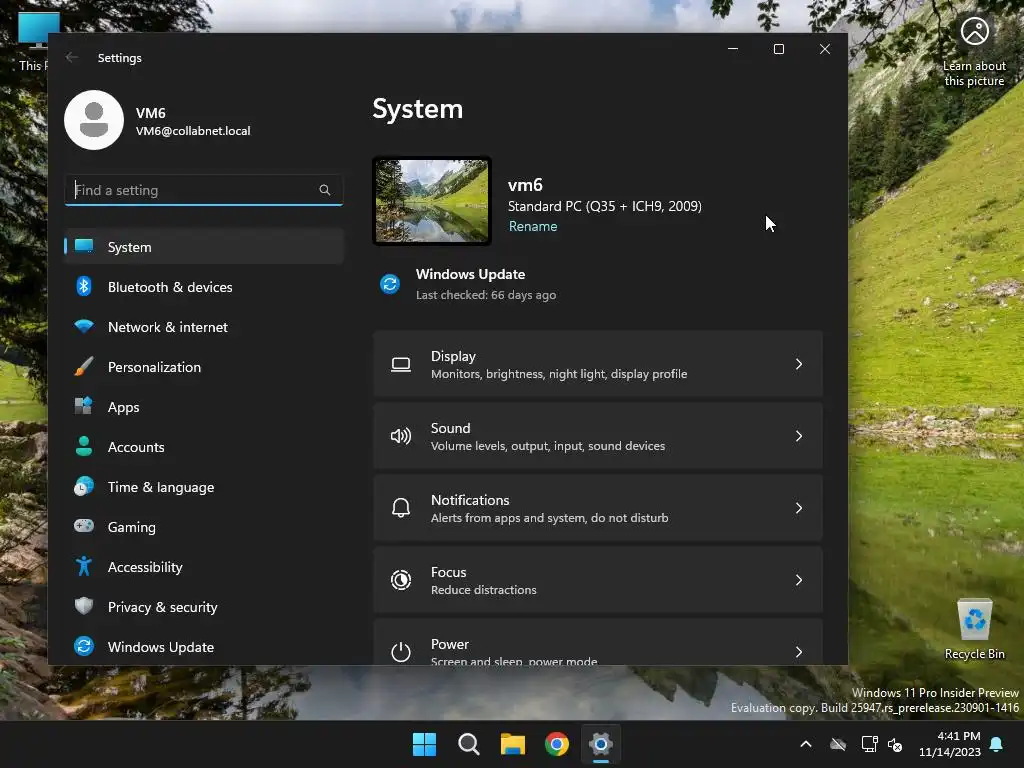Click the Display laptop icon

pos(401,364)
